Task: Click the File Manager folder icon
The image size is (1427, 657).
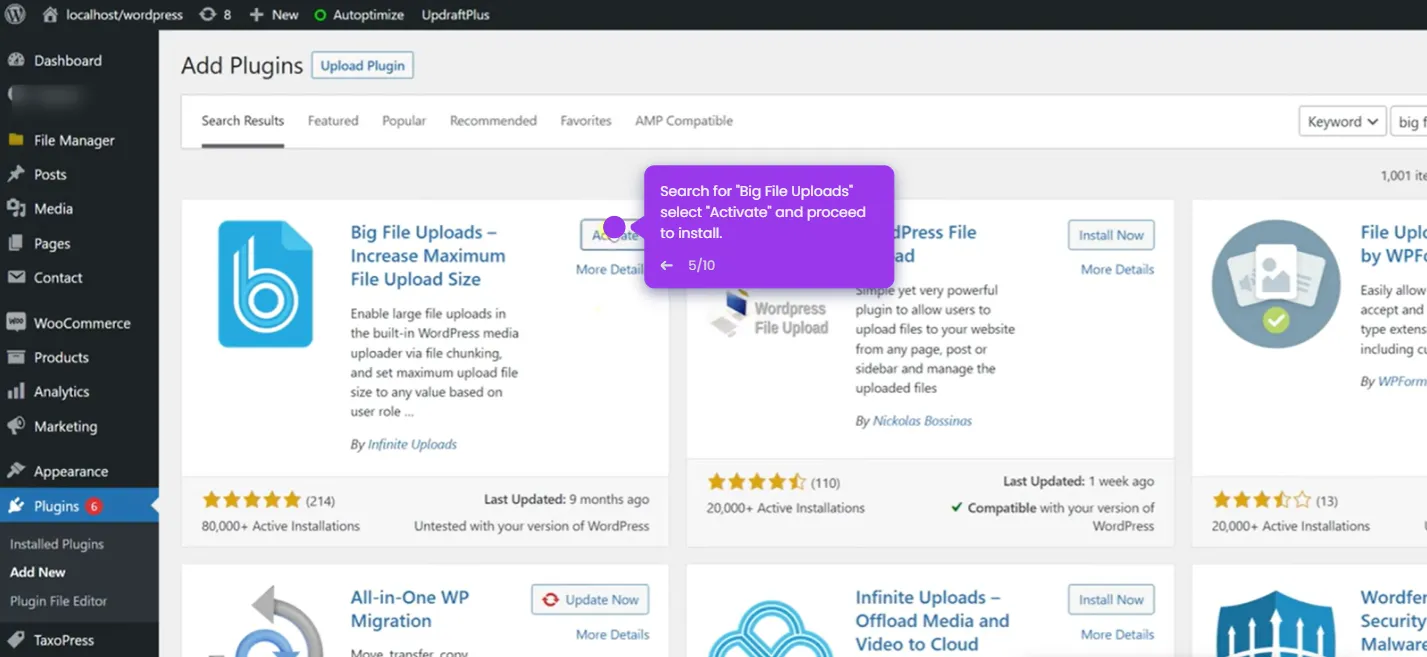Action: pos(16,140)
